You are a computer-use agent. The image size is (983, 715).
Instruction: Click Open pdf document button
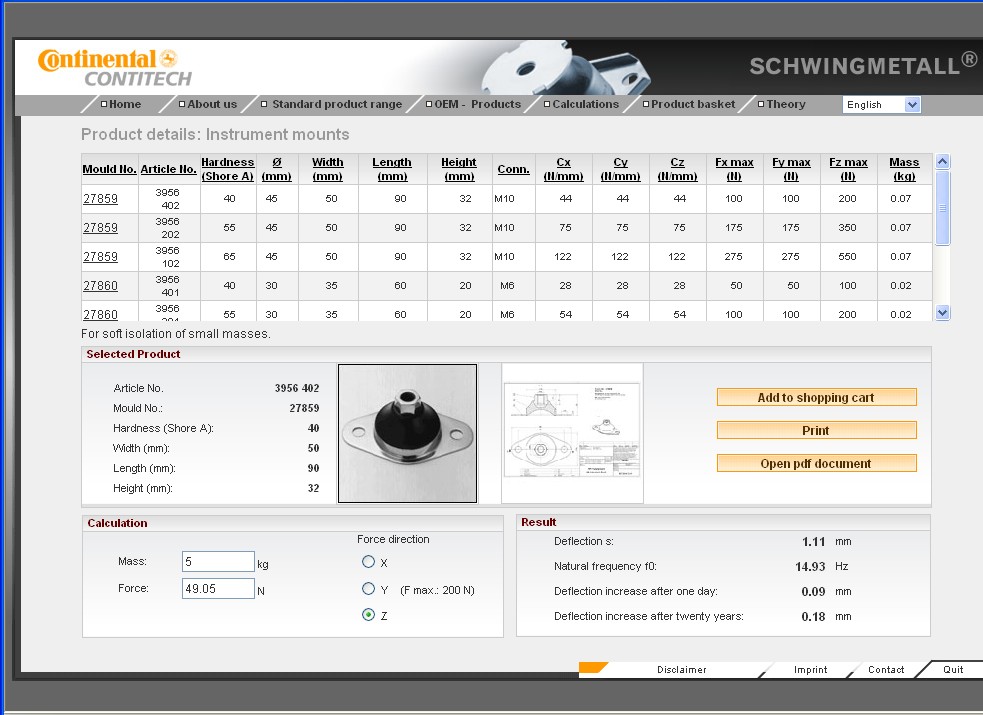point(816,463)
